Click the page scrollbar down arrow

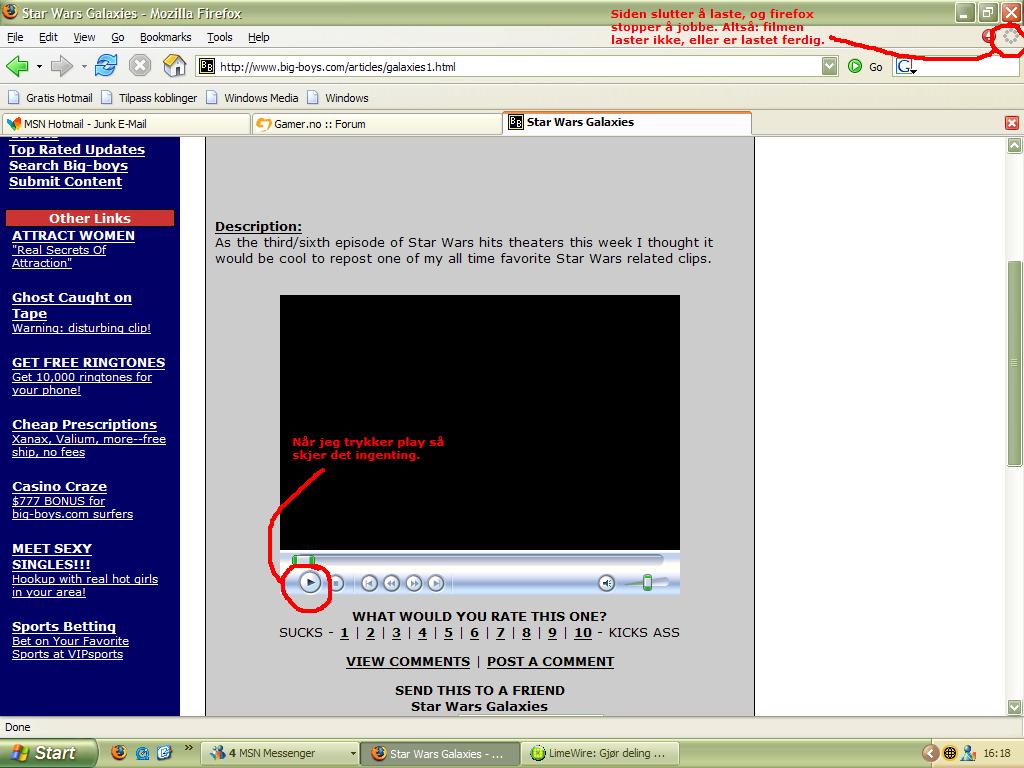point(1014,707)
